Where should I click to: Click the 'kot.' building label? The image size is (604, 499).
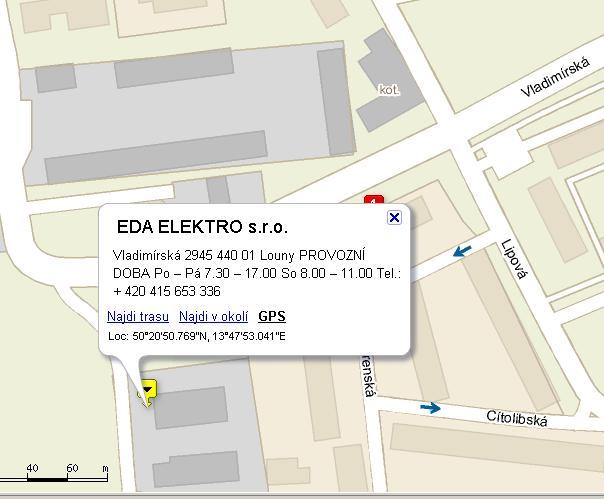click(389, 90)
